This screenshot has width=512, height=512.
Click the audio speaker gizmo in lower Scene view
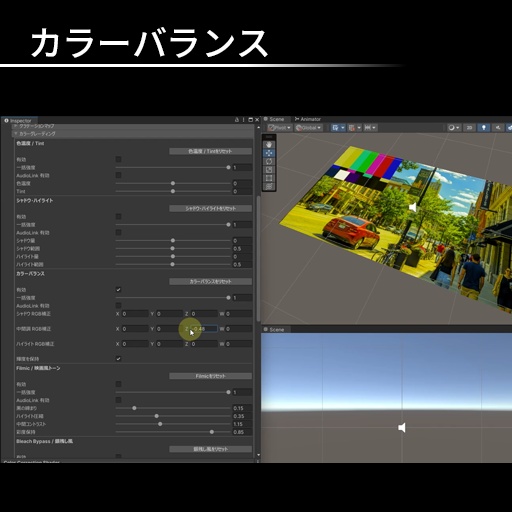(402, 428)
